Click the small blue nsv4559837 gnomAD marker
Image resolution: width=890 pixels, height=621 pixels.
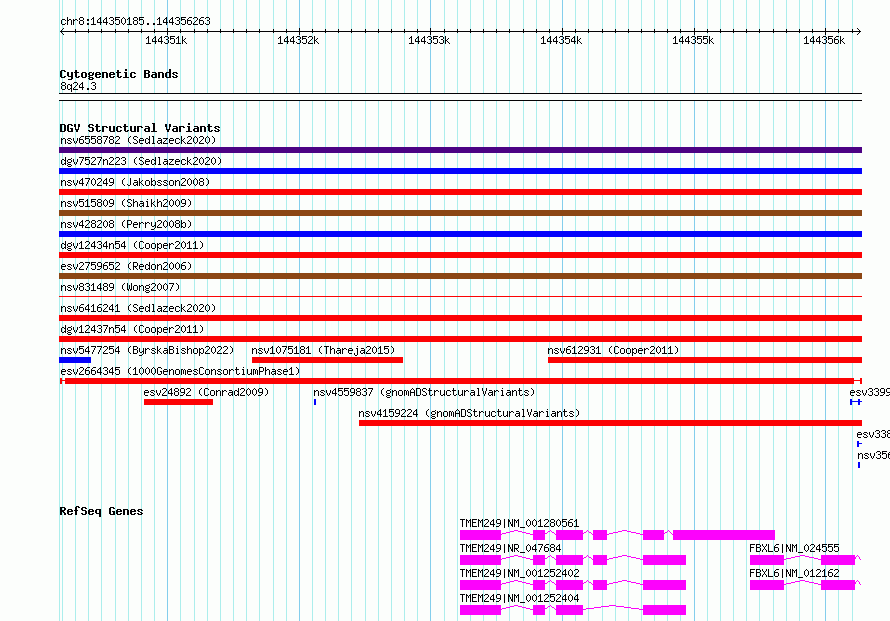click(x=315, y=402)
